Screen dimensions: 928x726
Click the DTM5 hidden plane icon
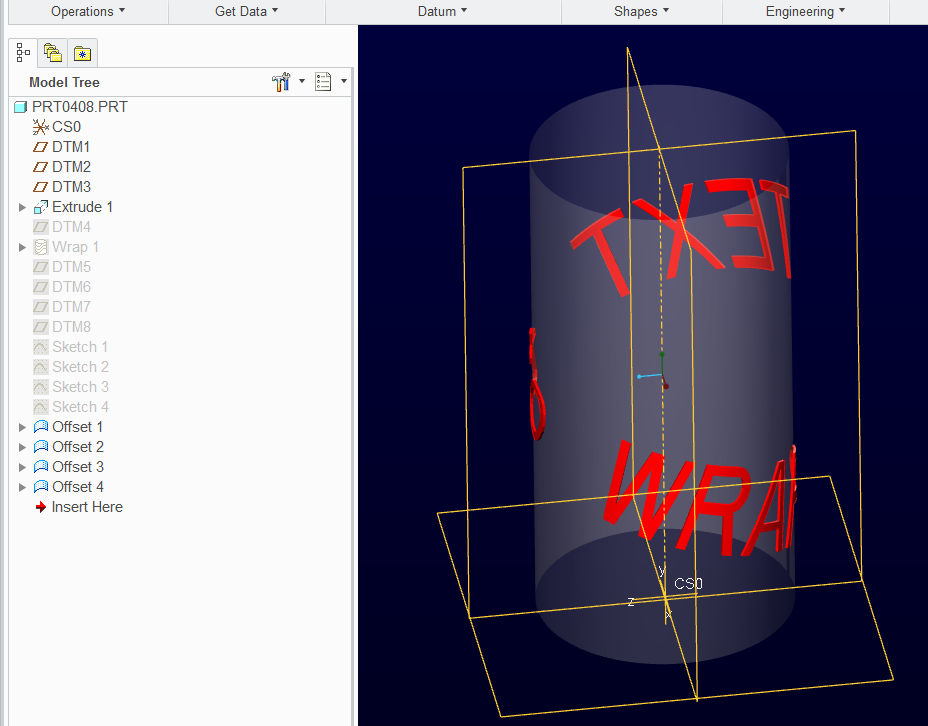point(41,267)
